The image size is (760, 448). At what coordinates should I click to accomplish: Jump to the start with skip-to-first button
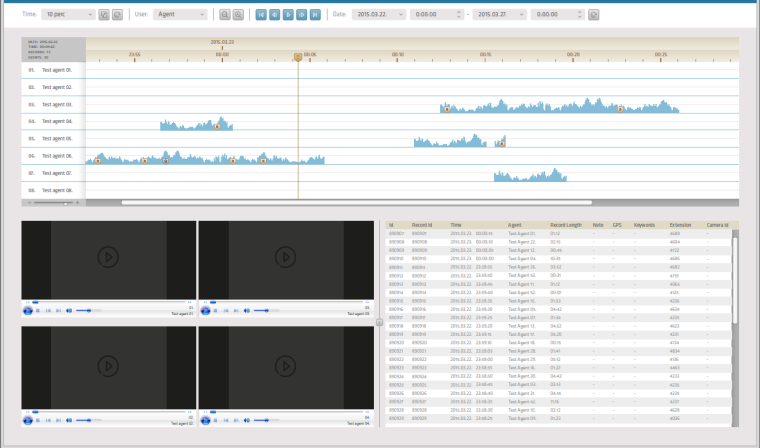(x=261, y=15)
